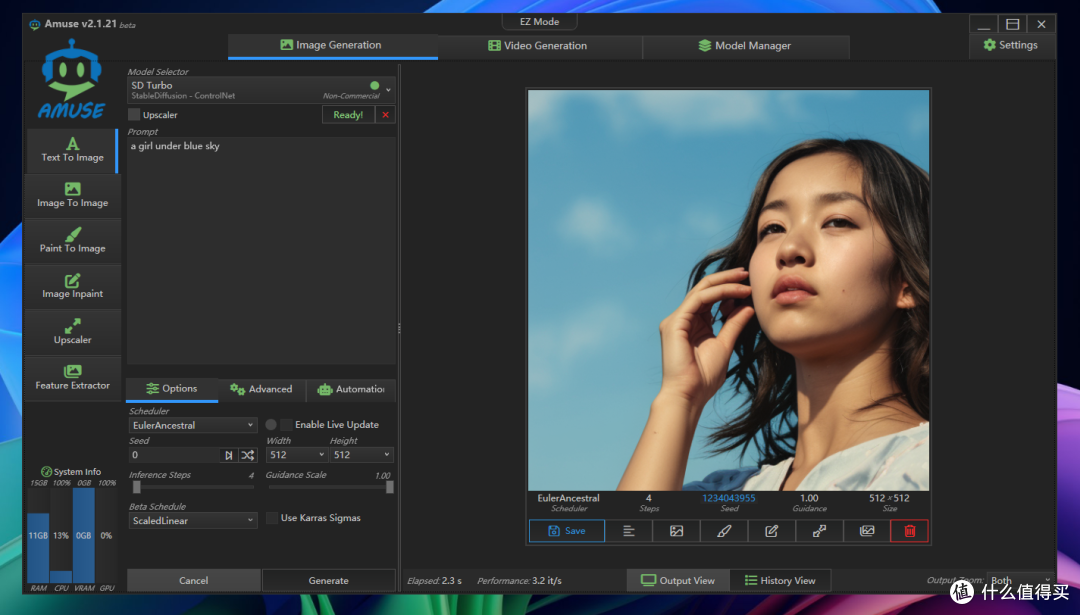This screenshot has width=1080, height=615.
Task: Toggle Use Karras Sigmas checkbox
Action: [x=272, y=518]
